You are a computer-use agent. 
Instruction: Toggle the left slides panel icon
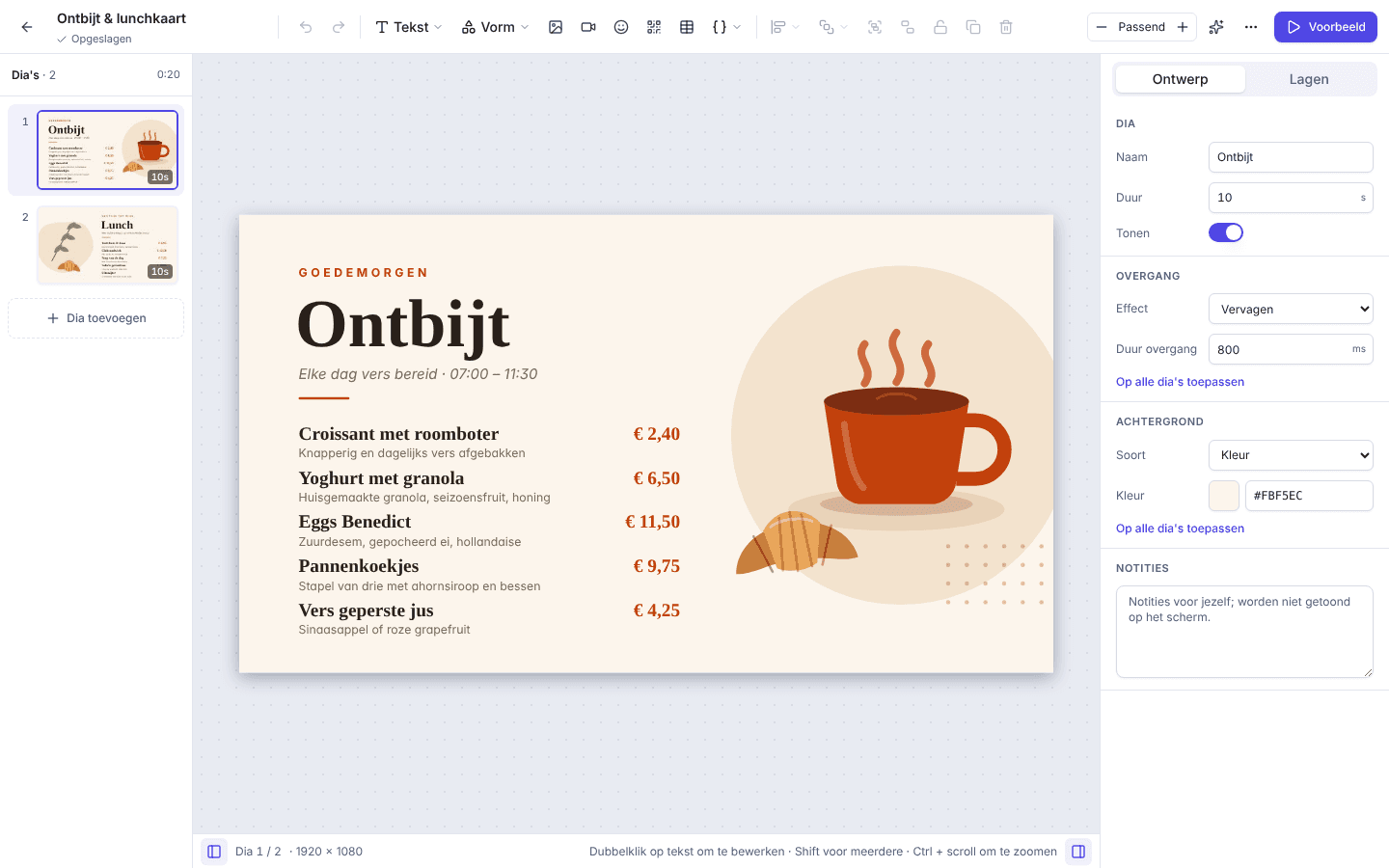click(214, 852)
